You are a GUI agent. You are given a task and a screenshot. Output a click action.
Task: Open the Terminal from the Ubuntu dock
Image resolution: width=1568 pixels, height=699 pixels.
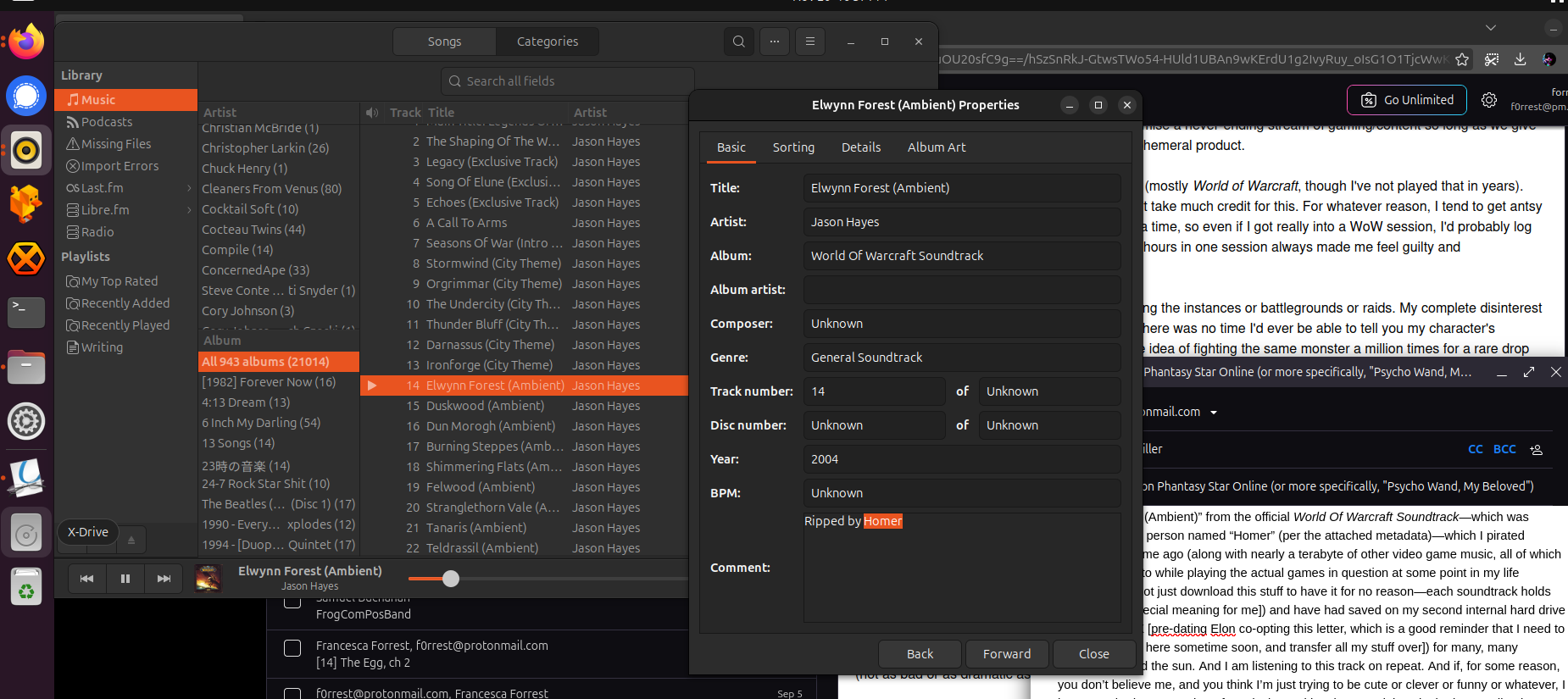point(26,313)
